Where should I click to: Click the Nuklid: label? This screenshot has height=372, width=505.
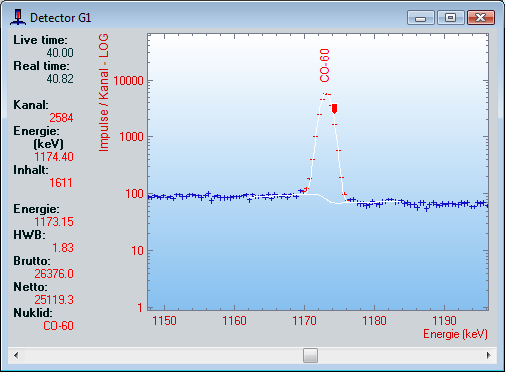[33, 313]
